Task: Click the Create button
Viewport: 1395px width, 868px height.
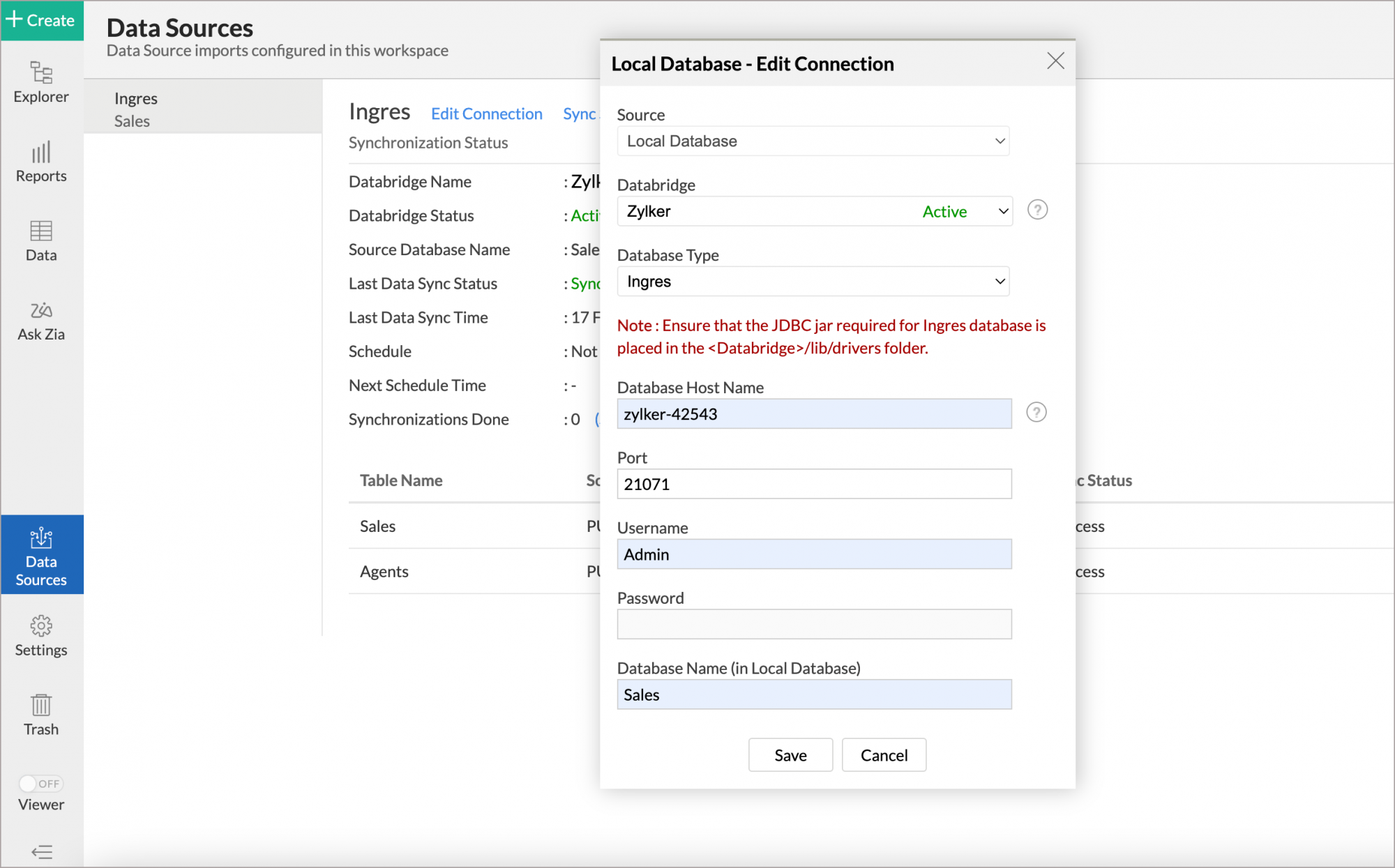Action: click(41, 20)
